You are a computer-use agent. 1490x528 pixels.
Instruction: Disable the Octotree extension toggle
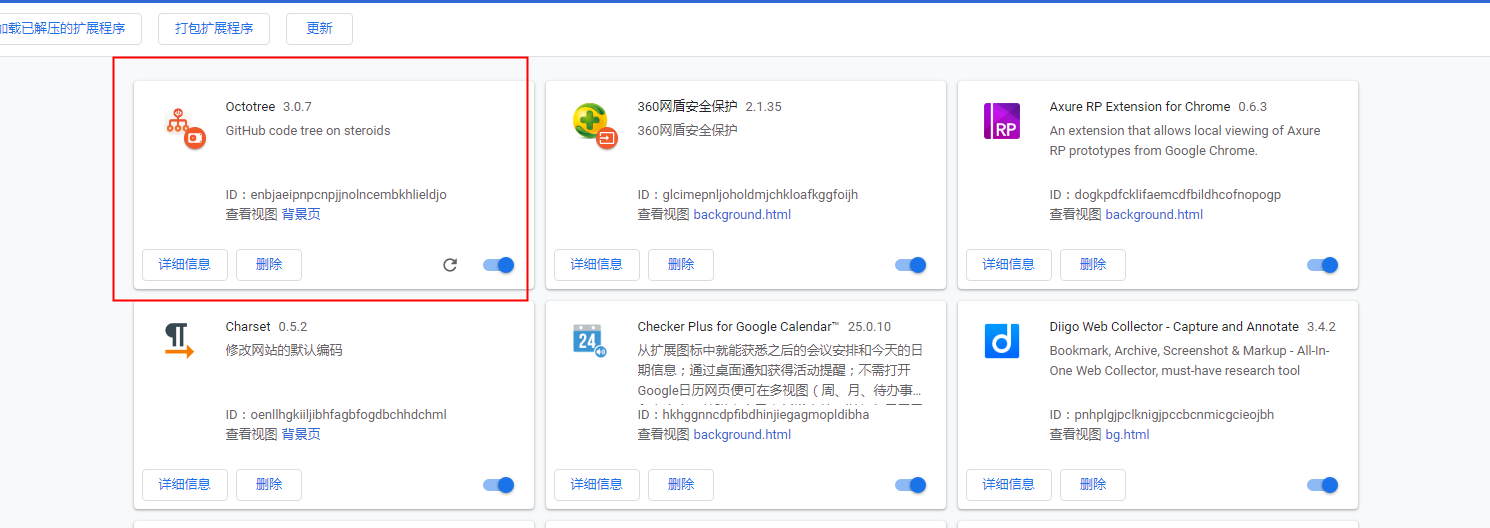[x=498, y=265]
